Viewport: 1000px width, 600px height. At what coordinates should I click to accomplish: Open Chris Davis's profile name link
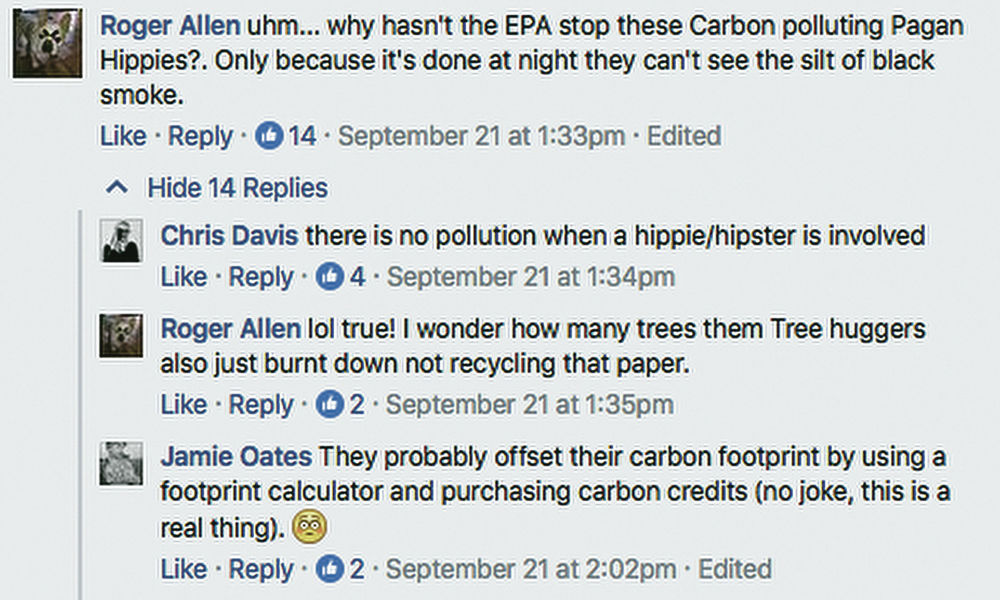point(229,236)
